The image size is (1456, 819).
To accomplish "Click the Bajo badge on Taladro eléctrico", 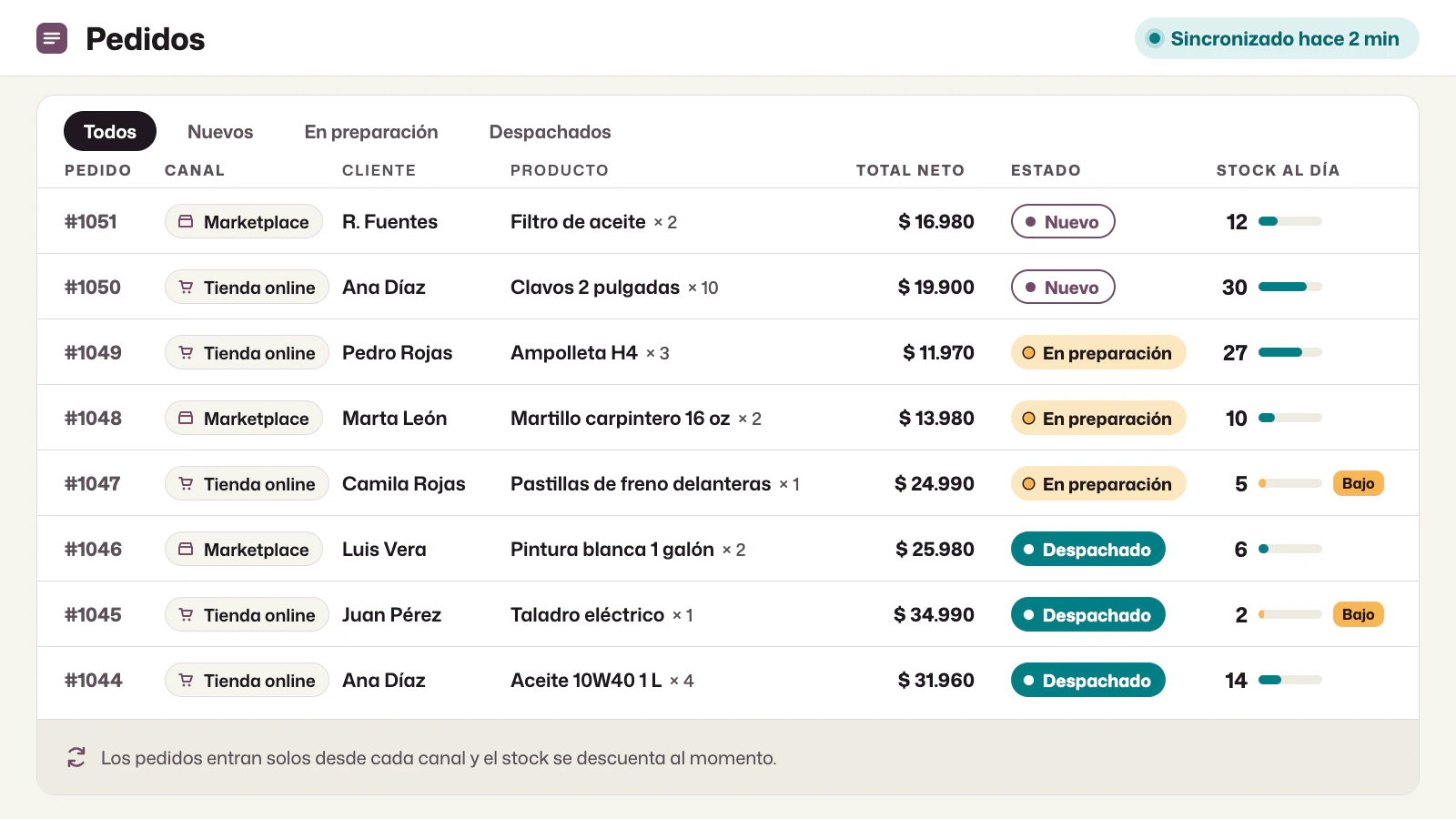I will coord(1358,614).
